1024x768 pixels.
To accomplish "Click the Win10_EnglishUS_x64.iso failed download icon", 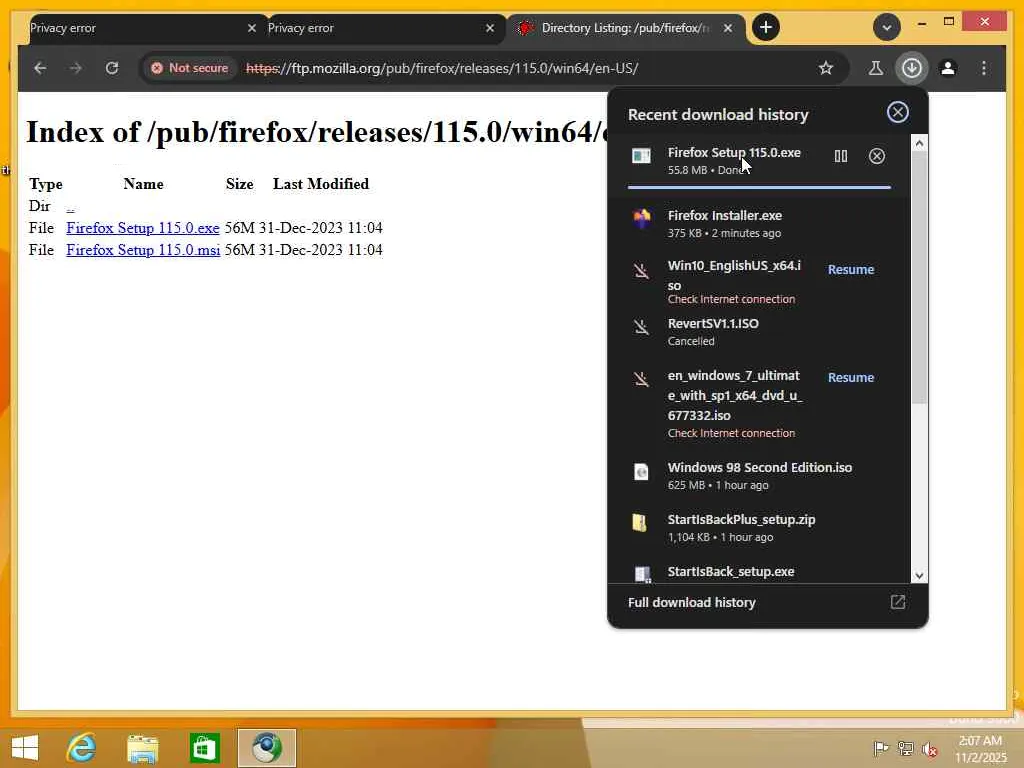I will 641,270.
